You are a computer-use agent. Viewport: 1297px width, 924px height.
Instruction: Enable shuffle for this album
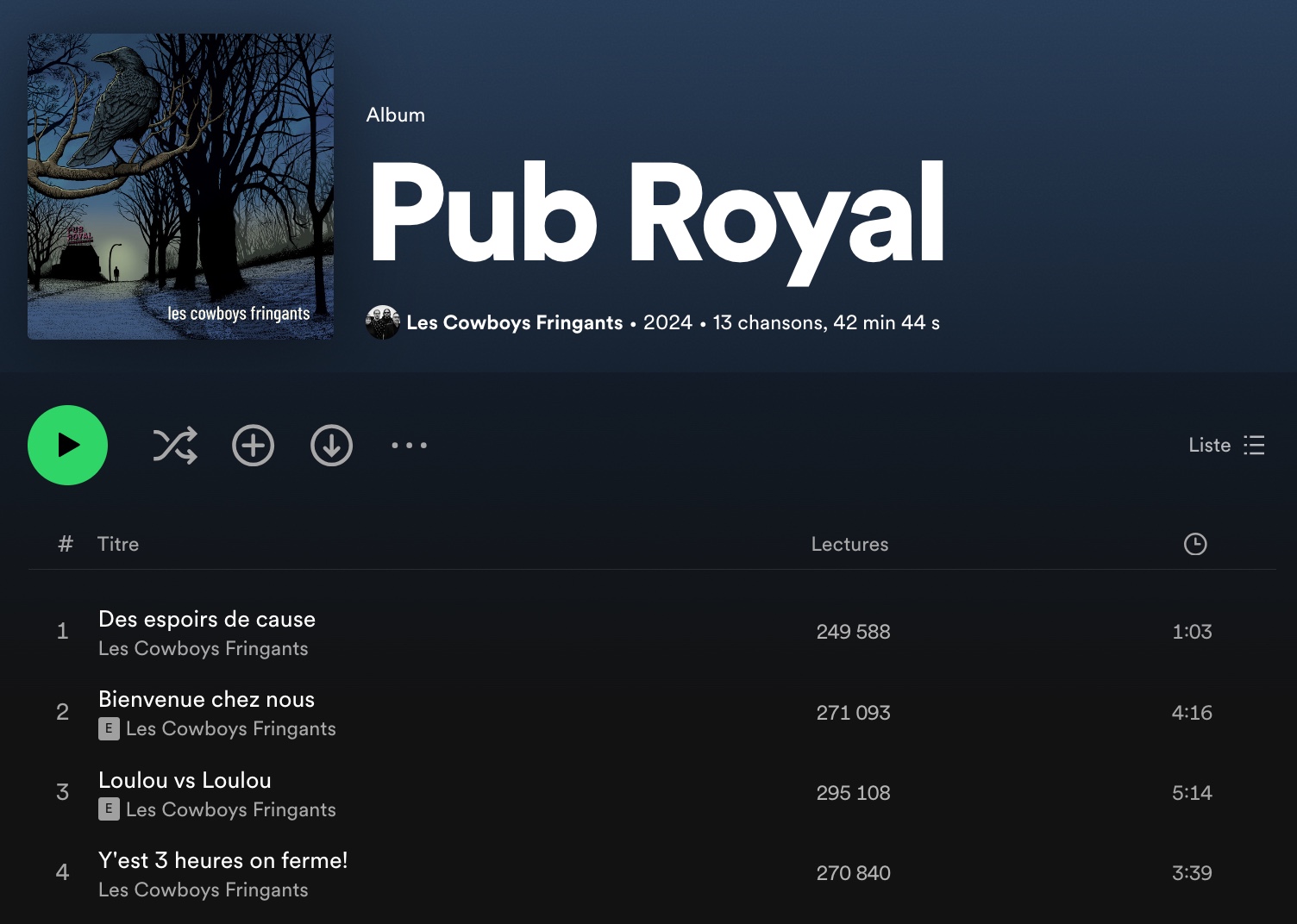click(175, 445)
